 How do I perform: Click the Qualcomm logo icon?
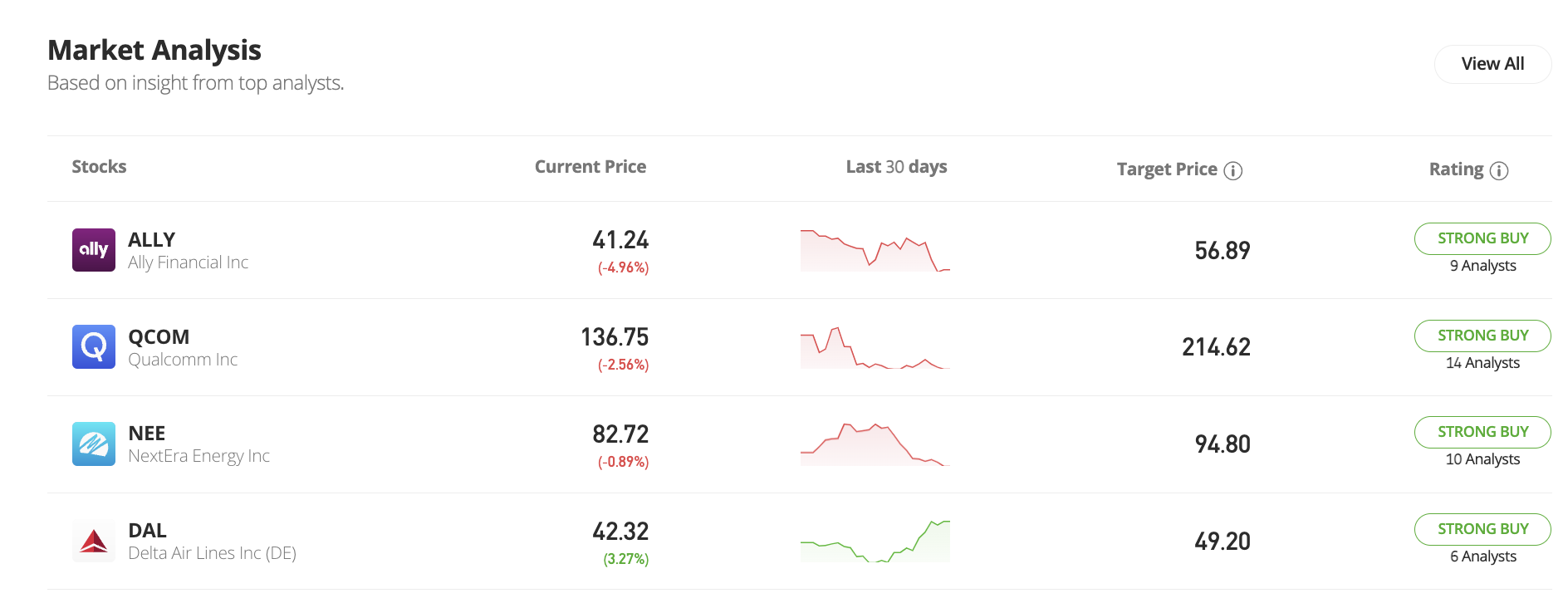93,346
